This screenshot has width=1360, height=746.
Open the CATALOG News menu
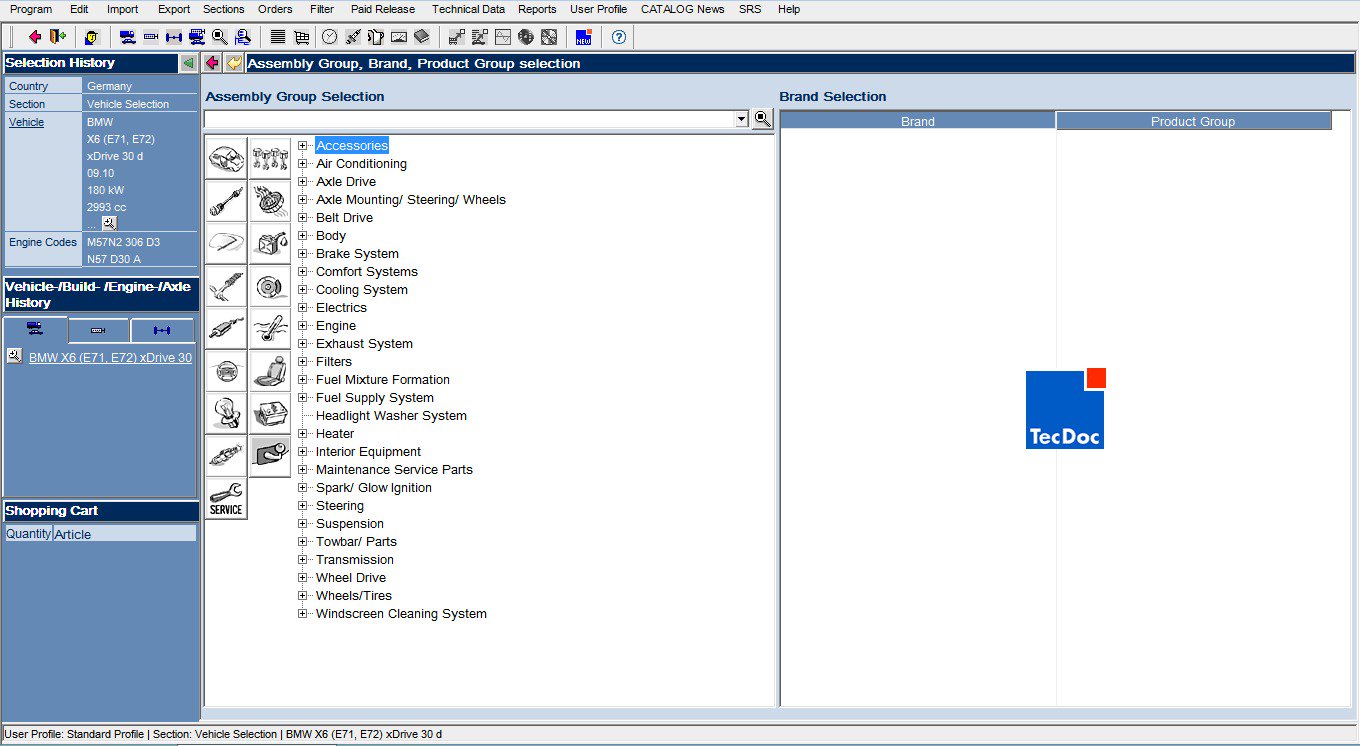(x=682, y=9)
